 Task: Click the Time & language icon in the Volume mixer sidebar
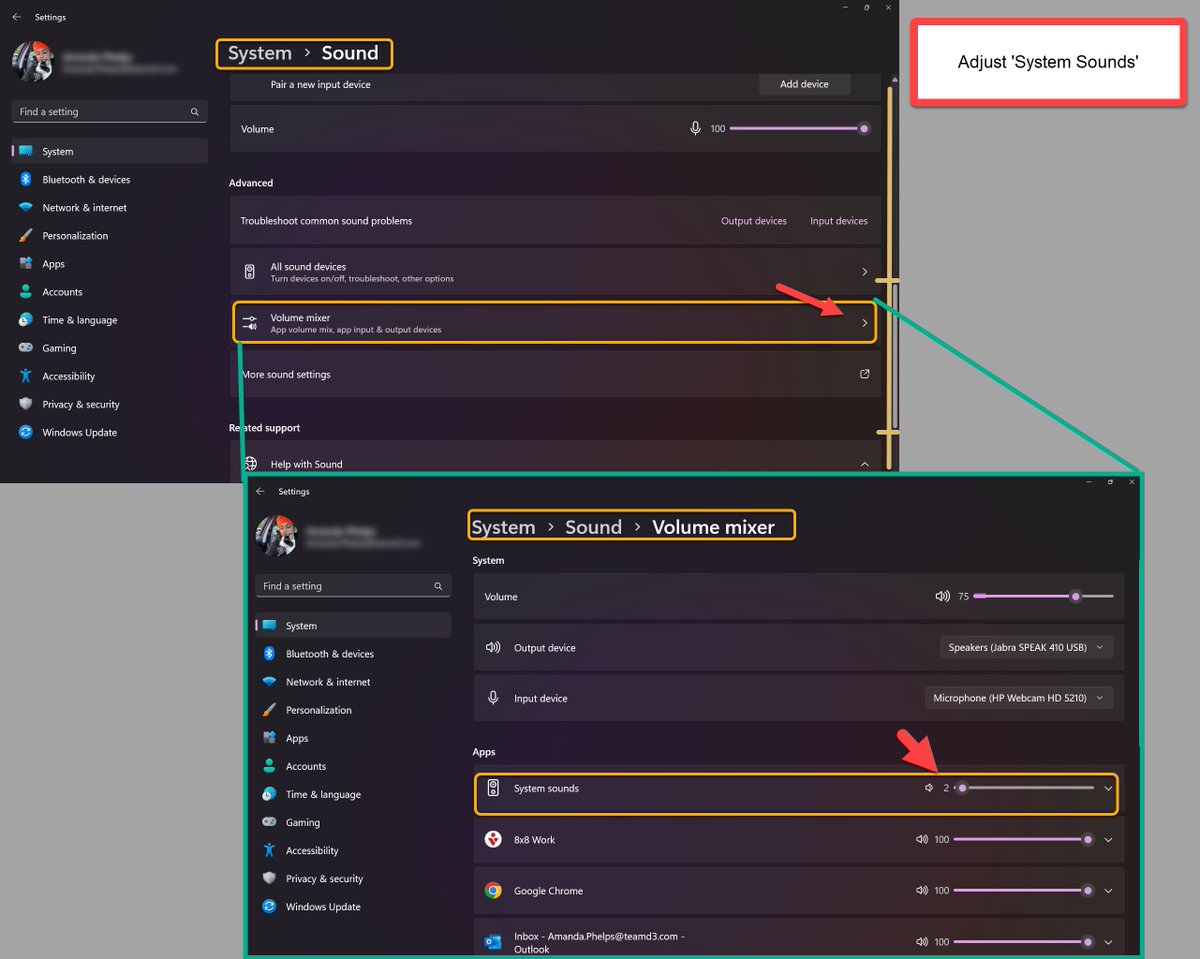[269, 794]
